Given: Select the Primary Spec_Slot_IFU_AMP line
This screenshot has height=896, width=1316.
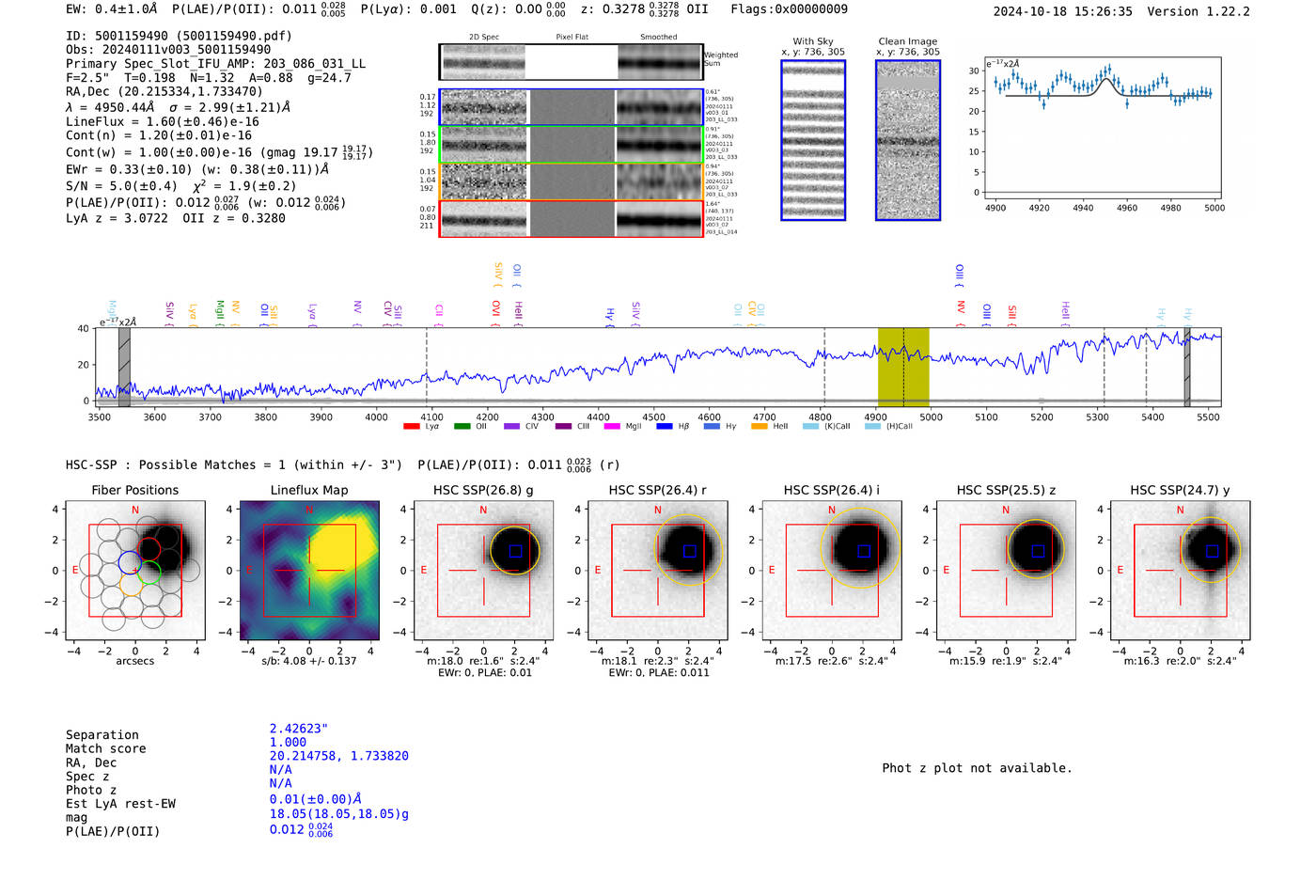Looking at the screenshot, I should tap(216, 64).
